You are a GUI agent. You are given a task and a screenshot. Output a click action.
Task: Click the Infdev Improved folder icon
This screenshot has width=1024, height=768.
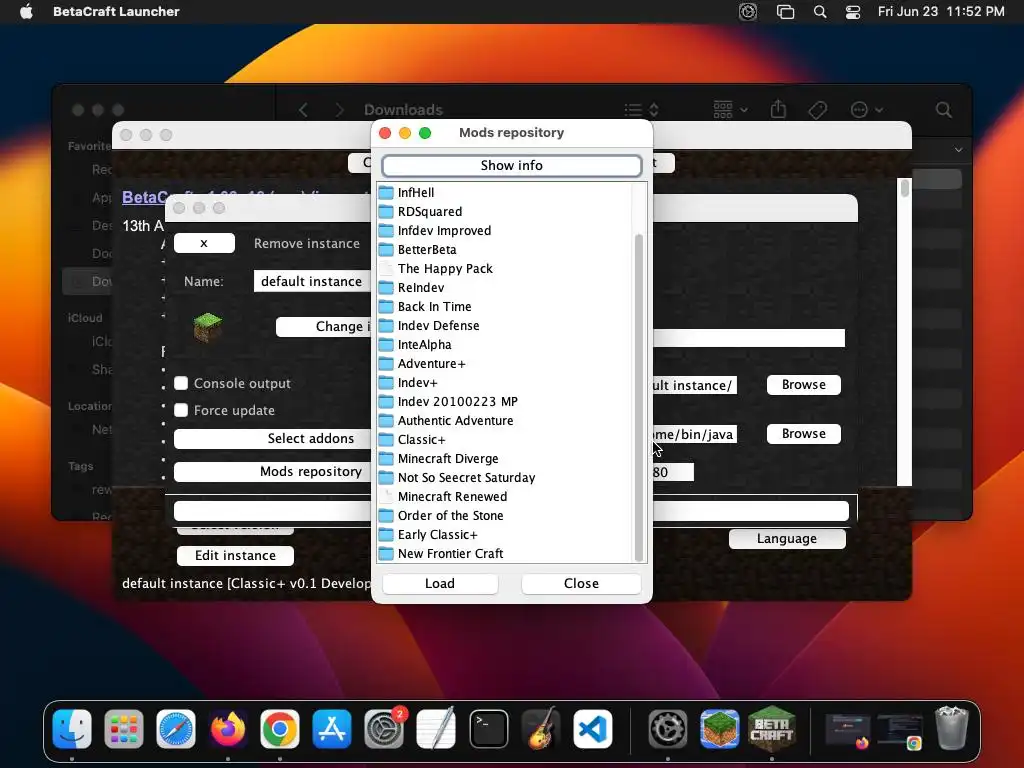[x=386, y=231]
